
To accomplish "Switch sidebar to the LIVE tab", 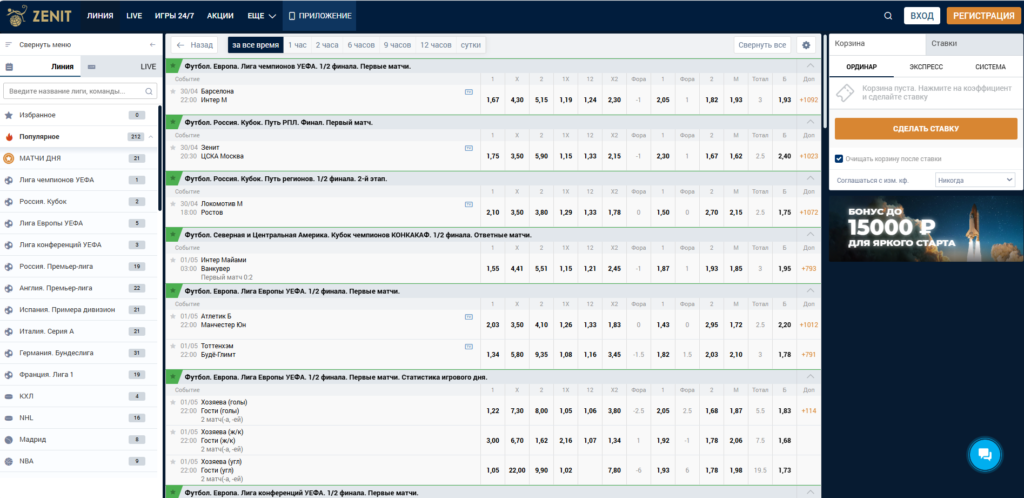I will (x=121, y=67).
